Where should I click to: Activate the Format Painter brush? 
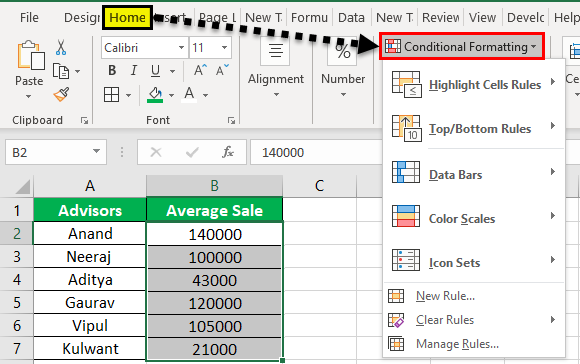61,94
